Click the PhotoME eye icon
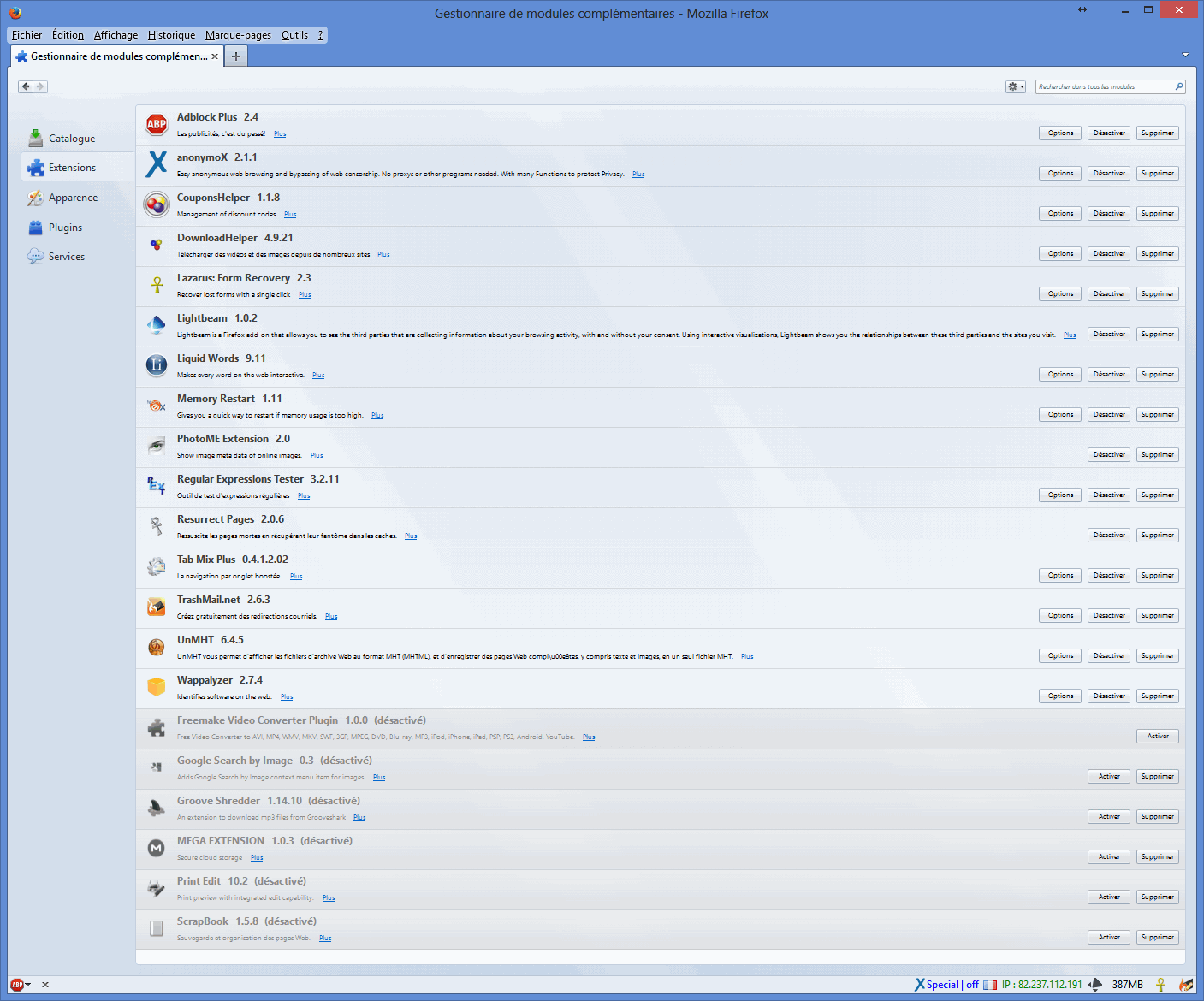This screenshot has height=1001, width=1204. coord(157,446)
